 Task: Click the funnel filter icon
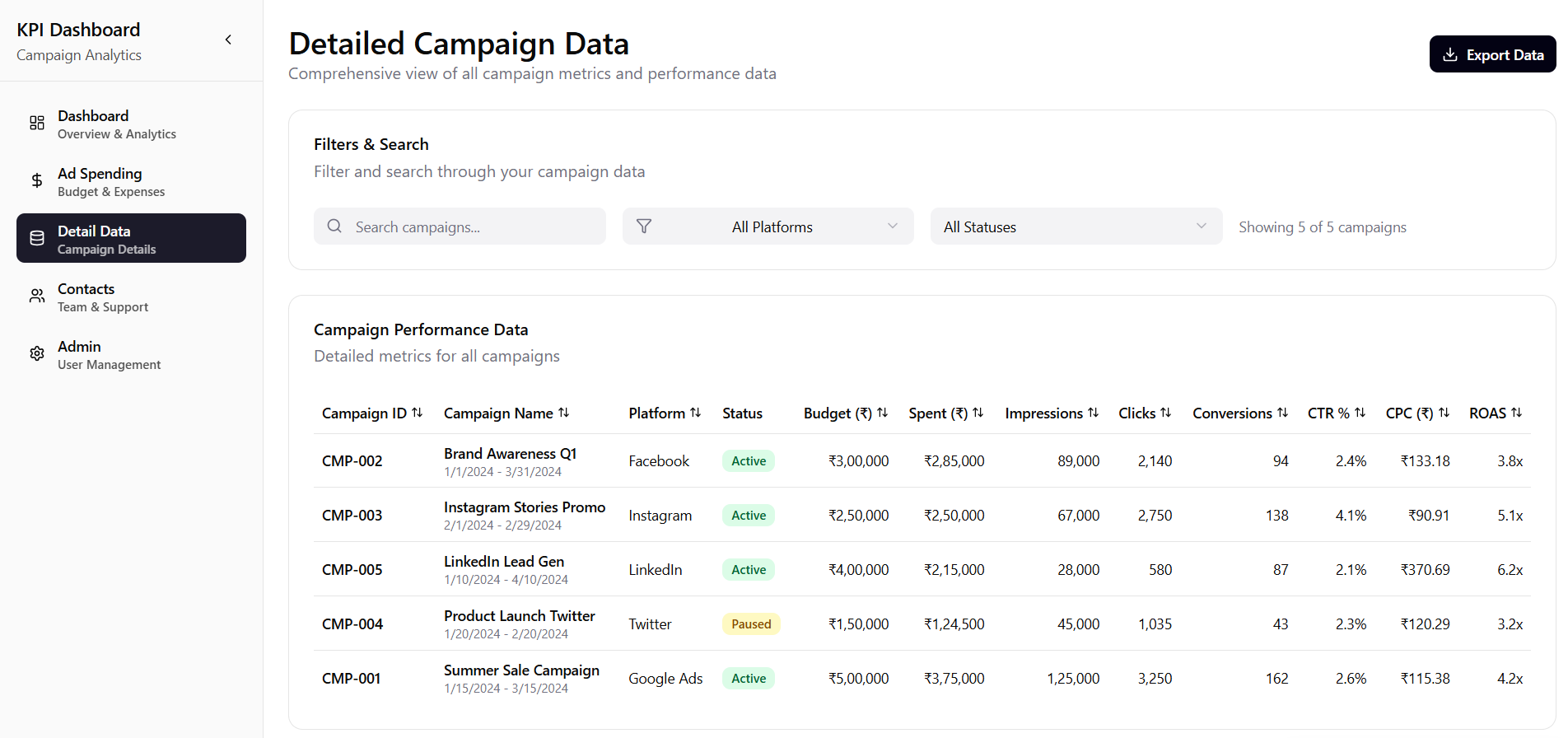click(644, 226)
